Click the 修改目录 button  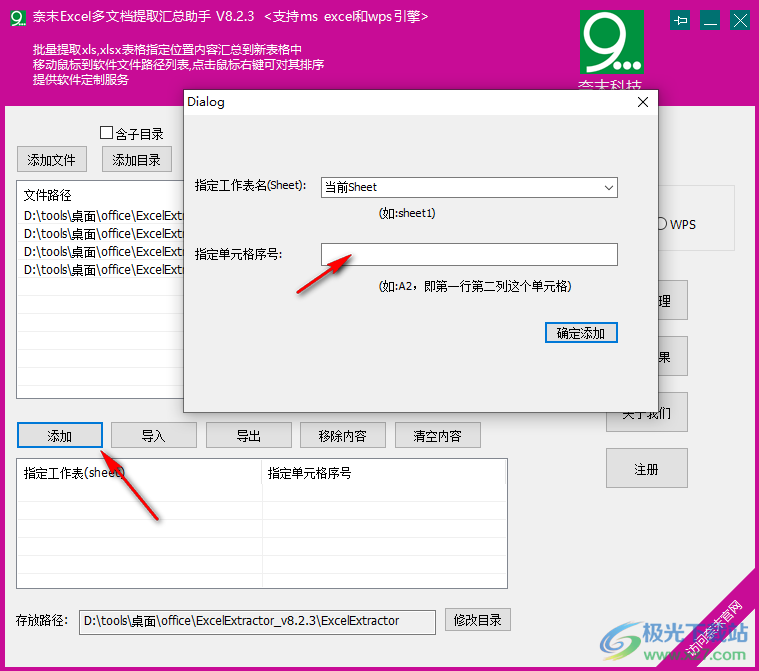tap(478, 620)
